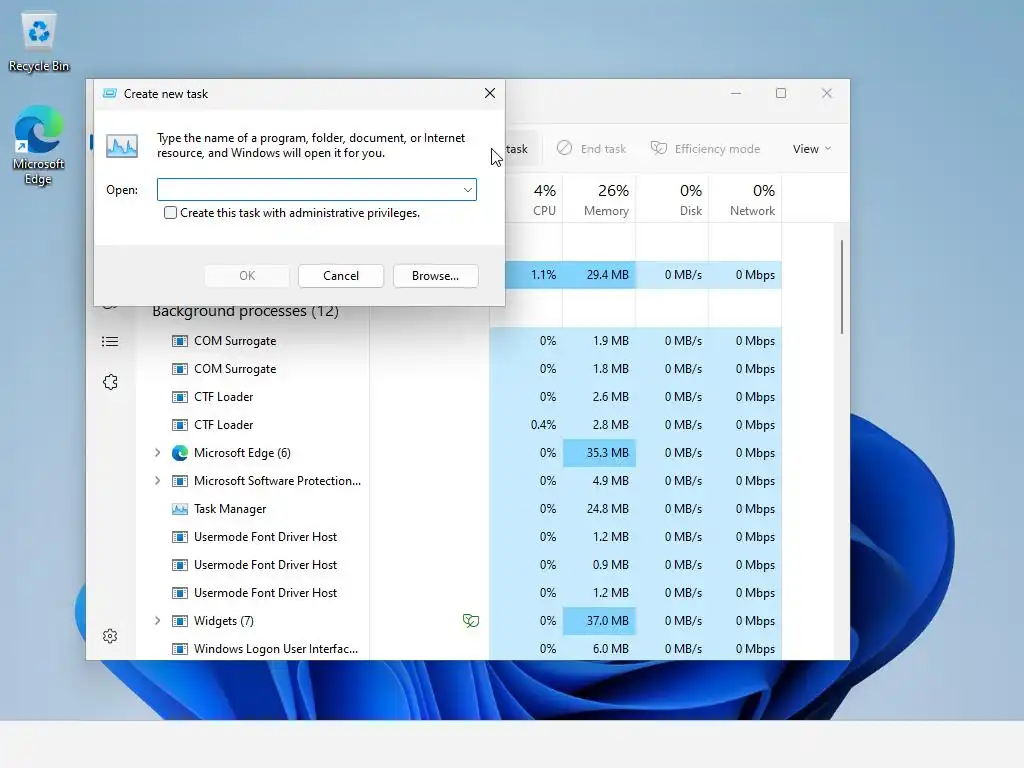Open Task Manager settings gear icon
Viewport: 1024px width, 768px height.
coord(110,636)
